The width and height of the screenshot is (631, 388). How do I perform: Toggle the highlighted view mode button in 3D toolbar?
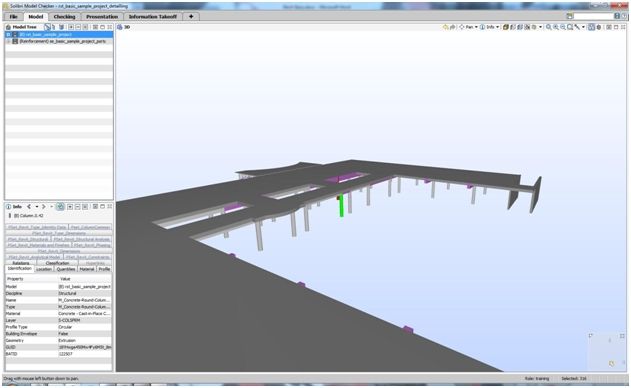point(591,27)
